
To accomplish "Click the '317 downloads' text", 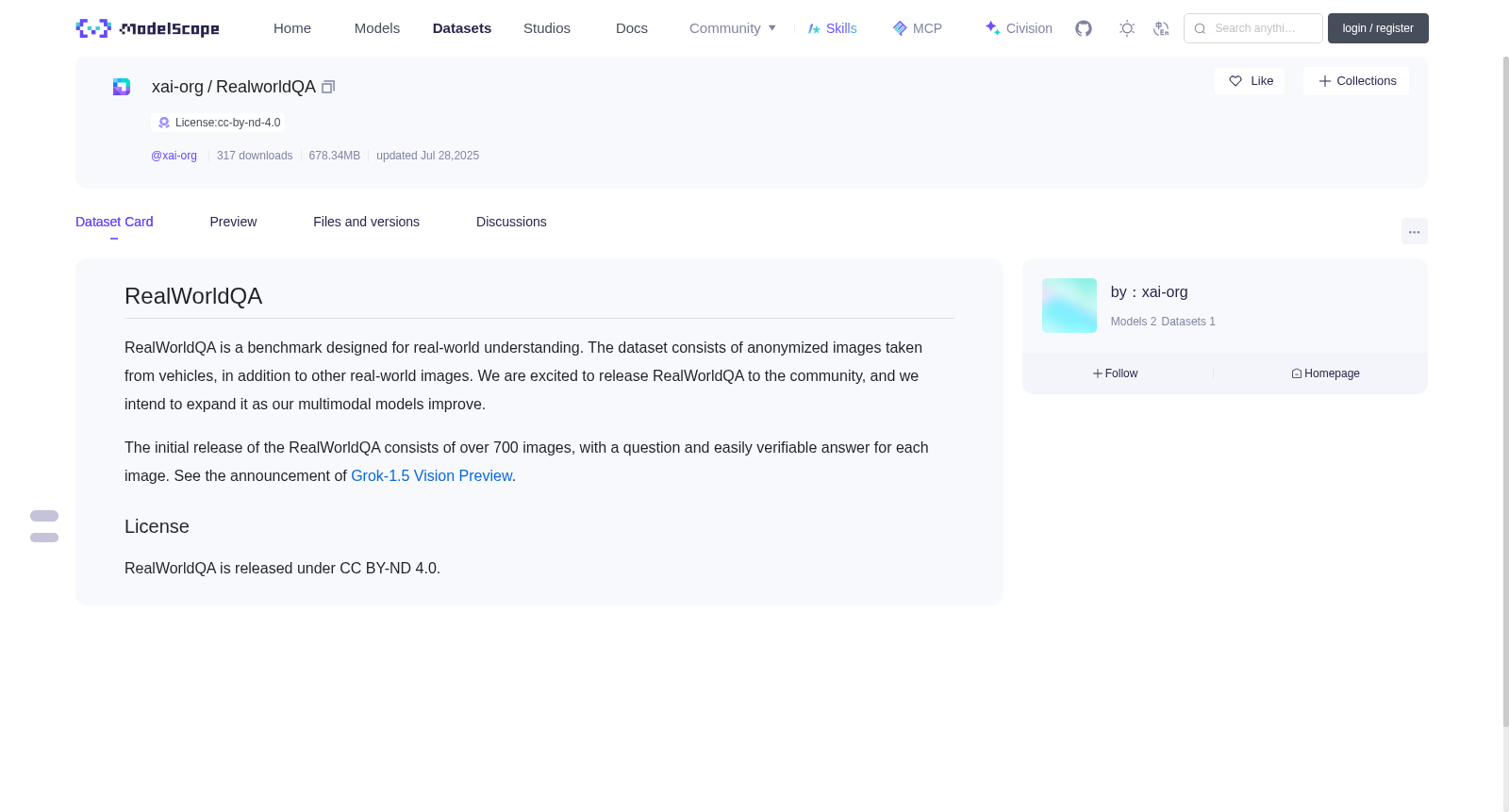I will coord(255,156).
